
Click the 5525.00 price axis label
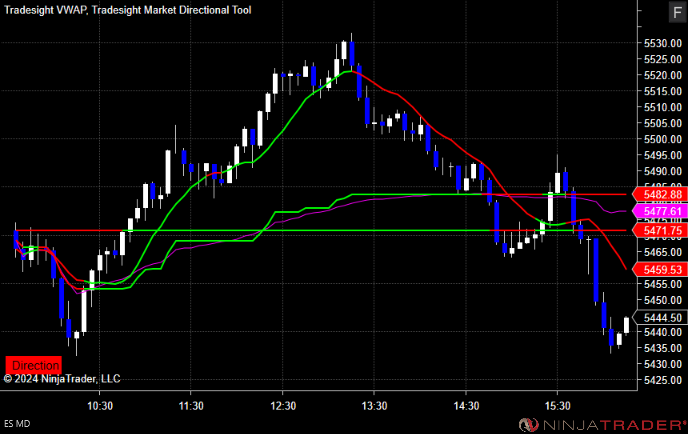point(663,59)
